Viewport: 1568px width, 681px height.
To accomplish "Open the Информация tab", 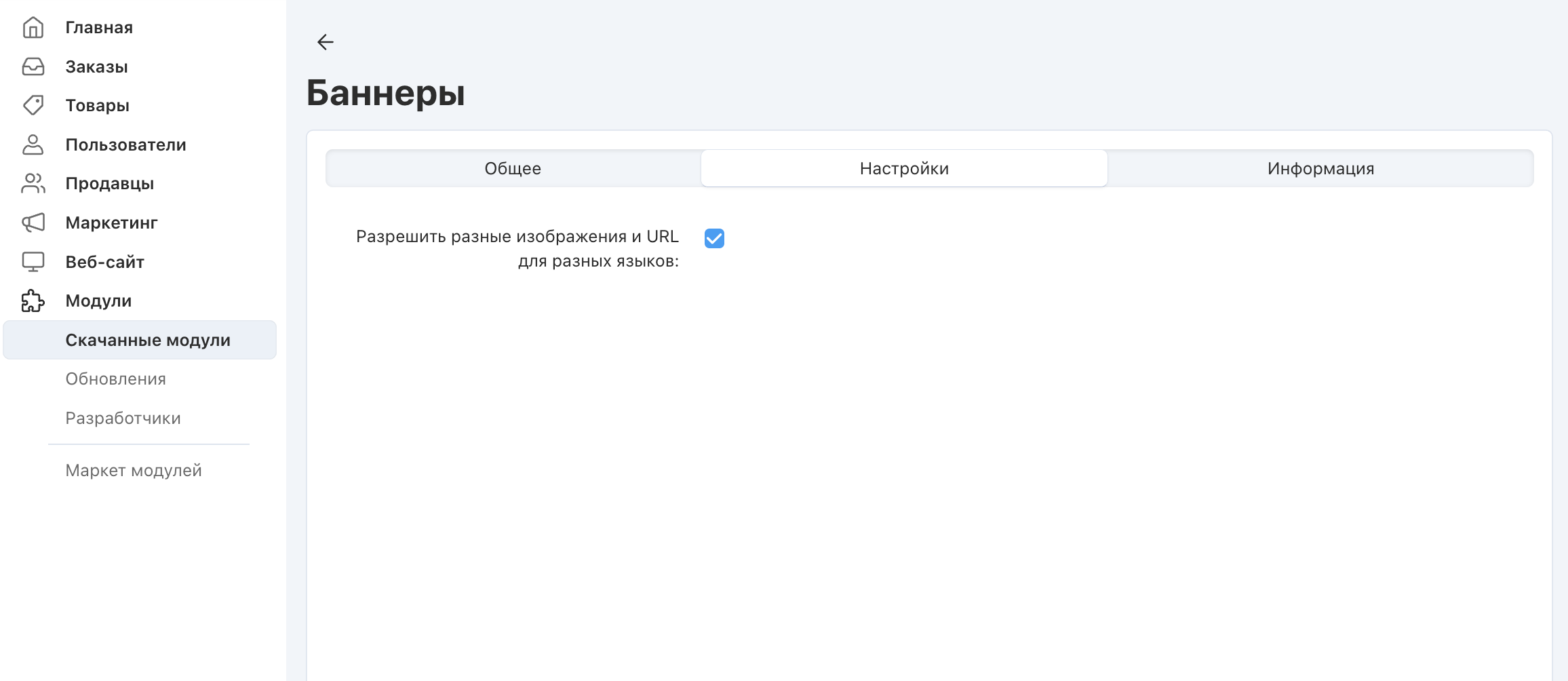I will (x=1320, y=168).
